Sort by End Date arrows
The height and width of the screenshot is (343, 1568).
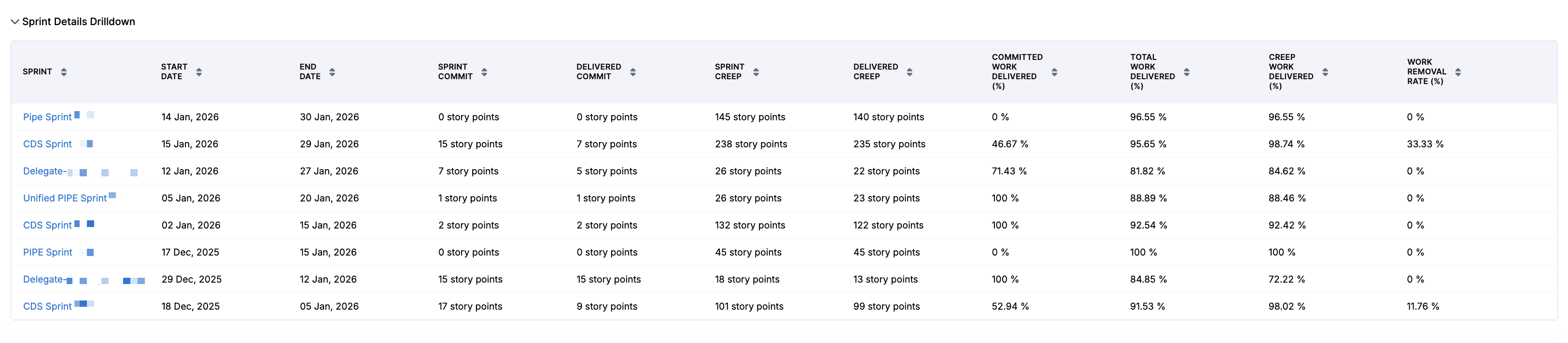(x=332, y=72)
